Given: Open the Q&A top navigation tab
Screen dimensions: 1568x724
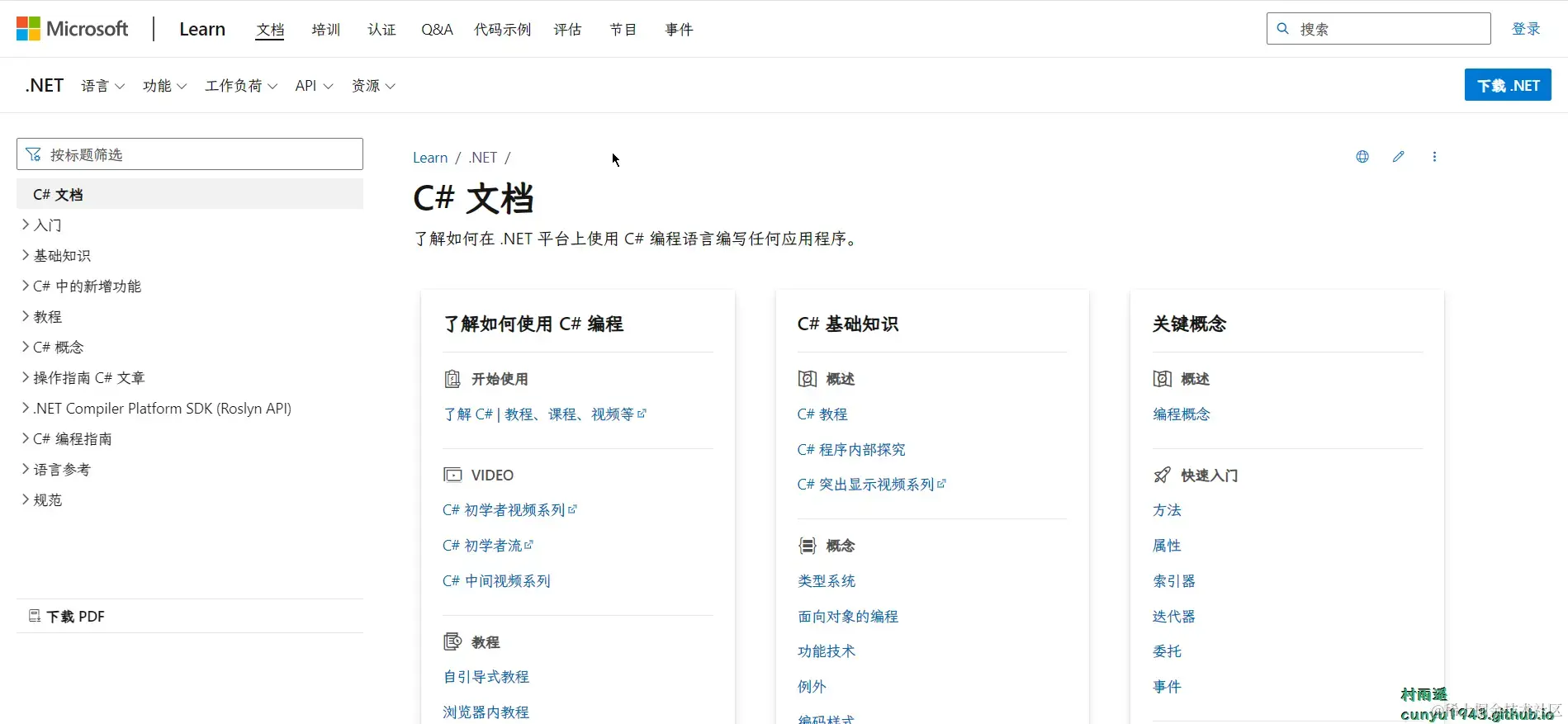Looking at the screenshot, I should click(x=437, y=30).
